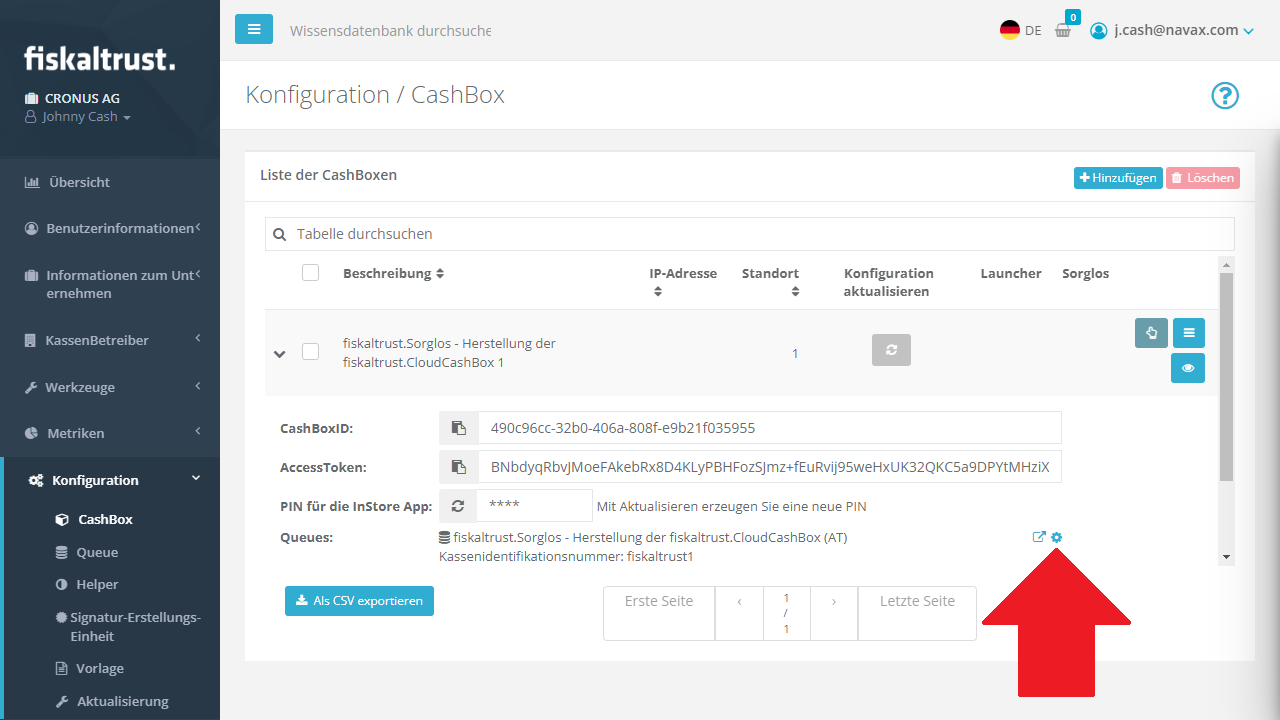This screenshot has height=720, width=1280.
Task: Open queue settings gear icon
Action: click(x=1057, y=537)
